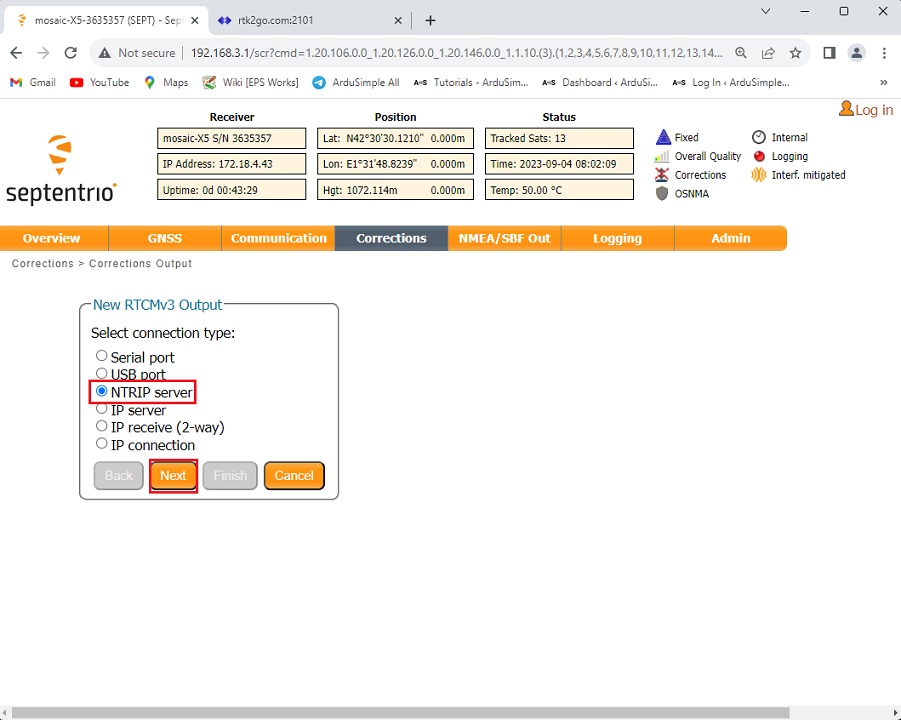Reload the page with the refresh icon
Image resolution: width=901 pixels, height=720 pixels.
click(x=70, y=53)
